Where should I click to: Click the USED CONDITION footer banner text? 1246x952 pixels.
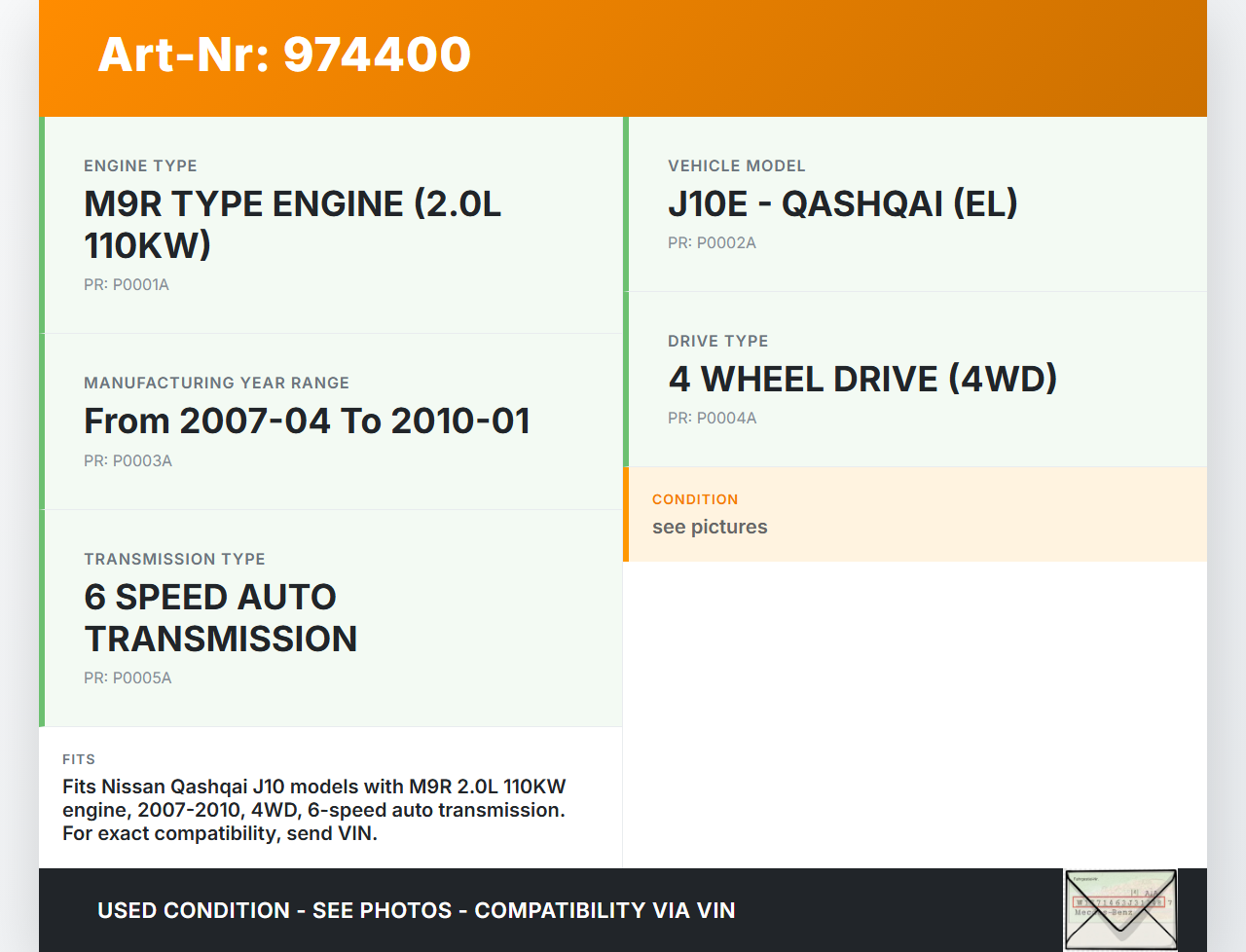[x=416, y=910]
